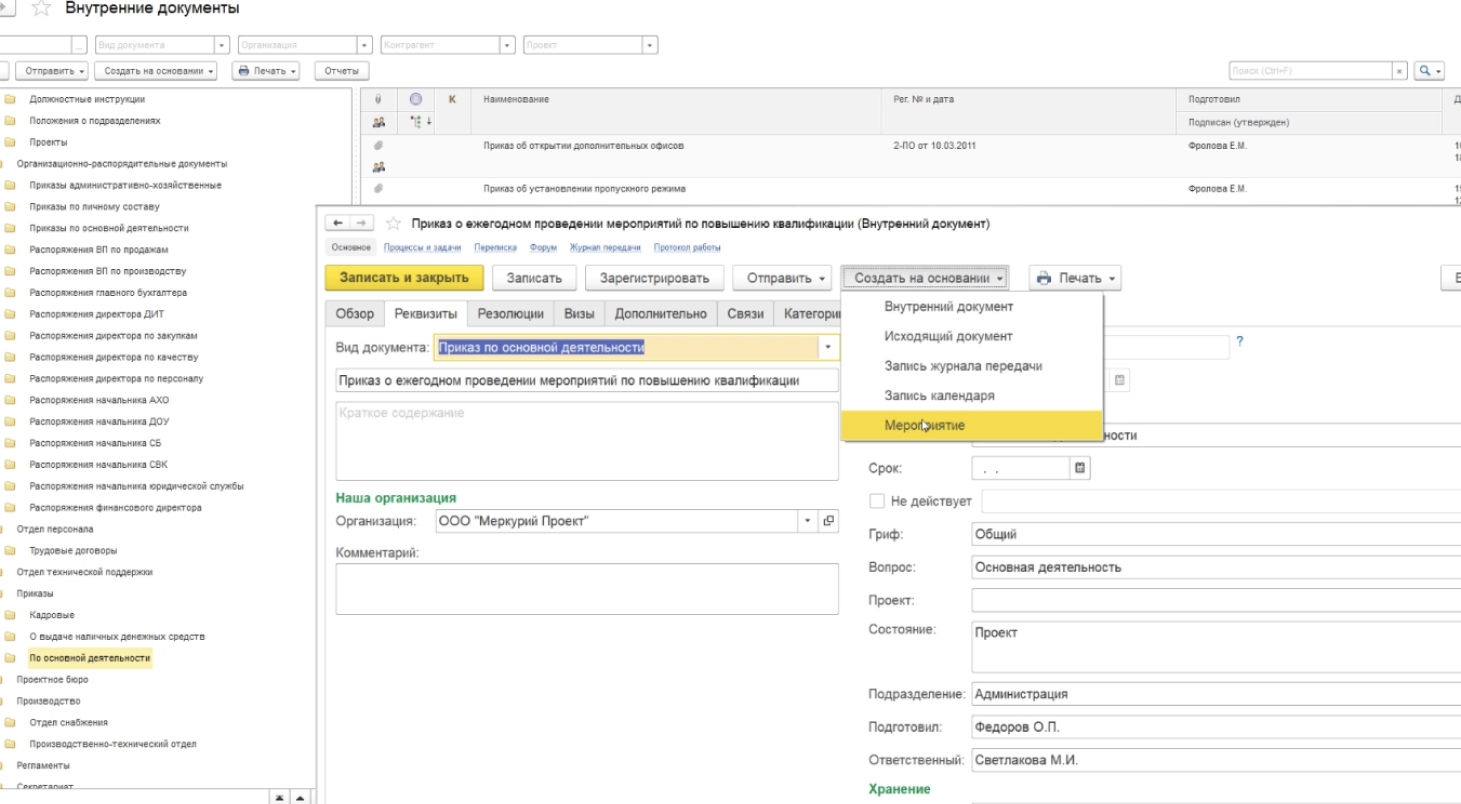Open the Организация link icon beside ООО Меркурий Проект

point(828,521)
